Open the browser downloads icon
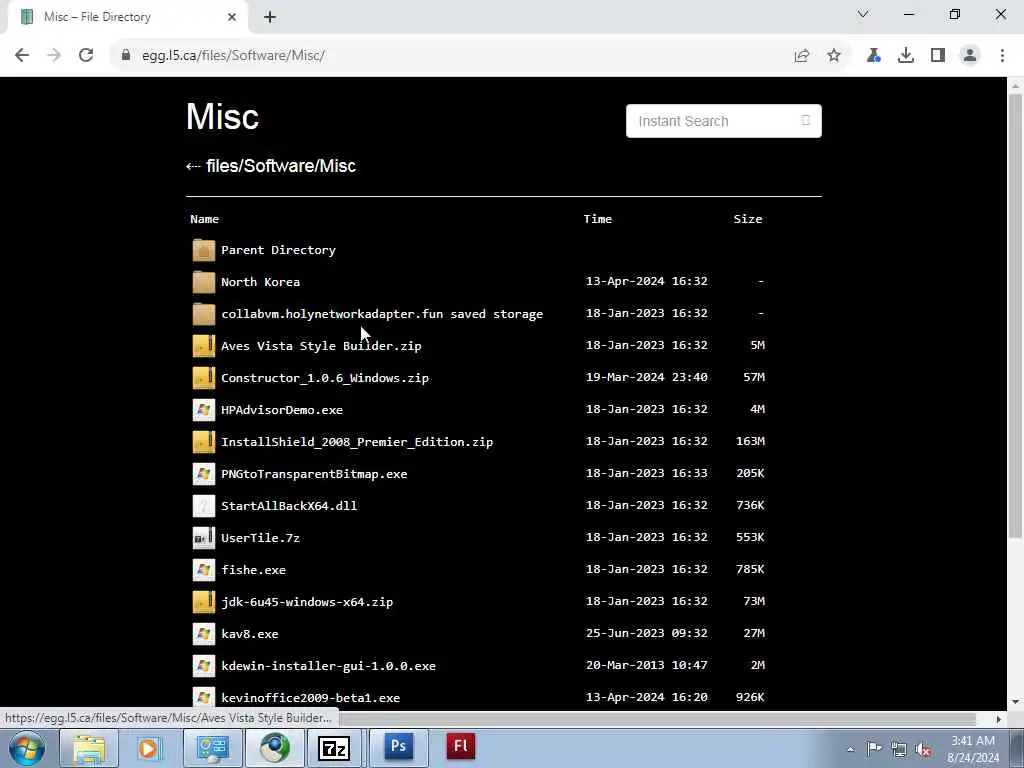This screenshot has height=768, width=1024. coord(906,56)
